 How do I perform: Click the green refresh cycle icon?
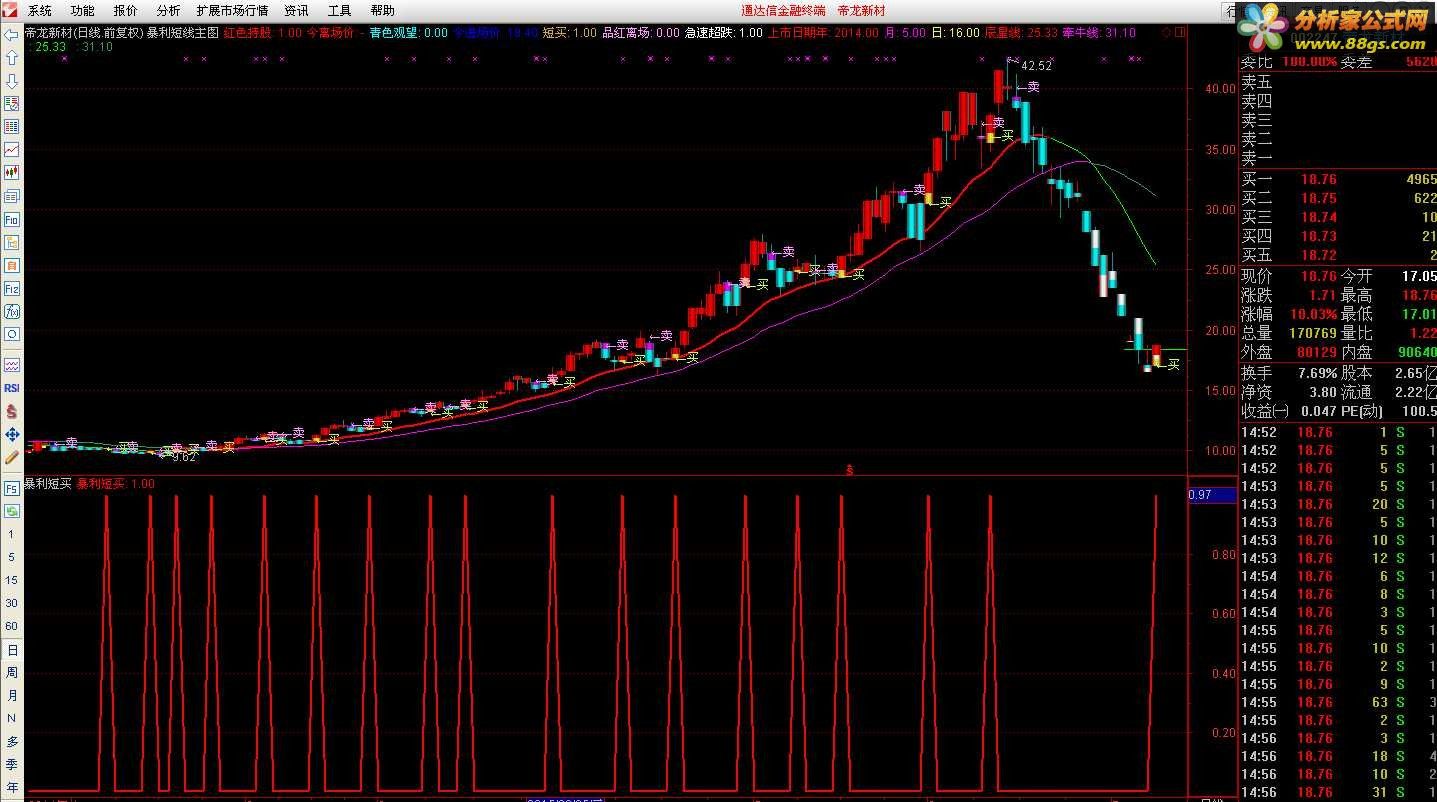tap(12, 511)
